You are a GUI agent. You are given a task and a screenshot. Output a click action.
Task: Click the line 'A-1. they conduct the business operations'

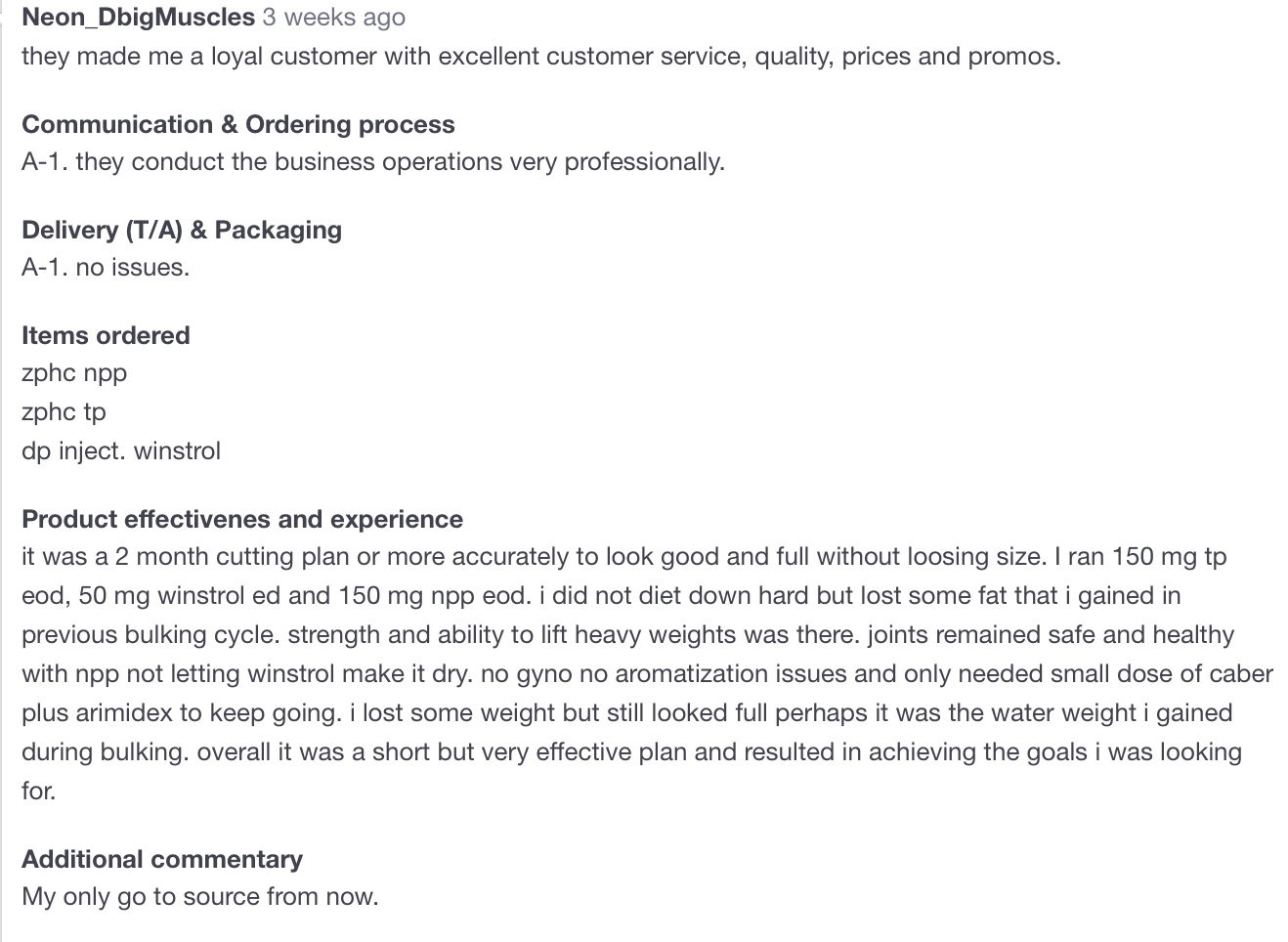coord(372,162)
